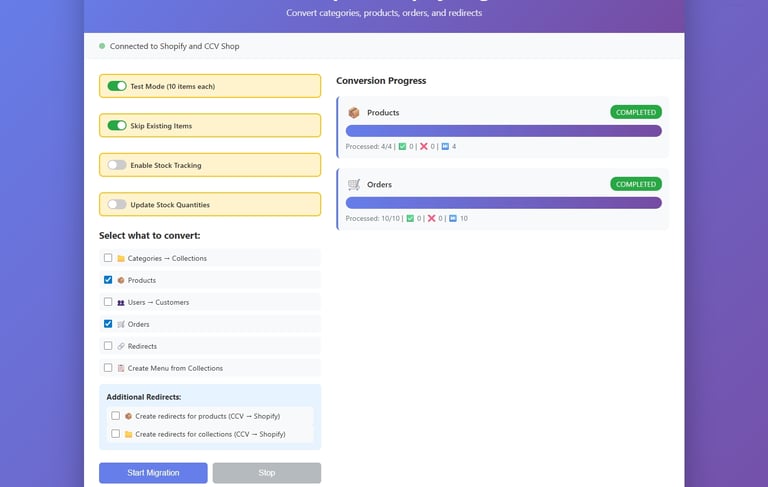Tick the Users → Customers checkbox

(x=108, y=302)
